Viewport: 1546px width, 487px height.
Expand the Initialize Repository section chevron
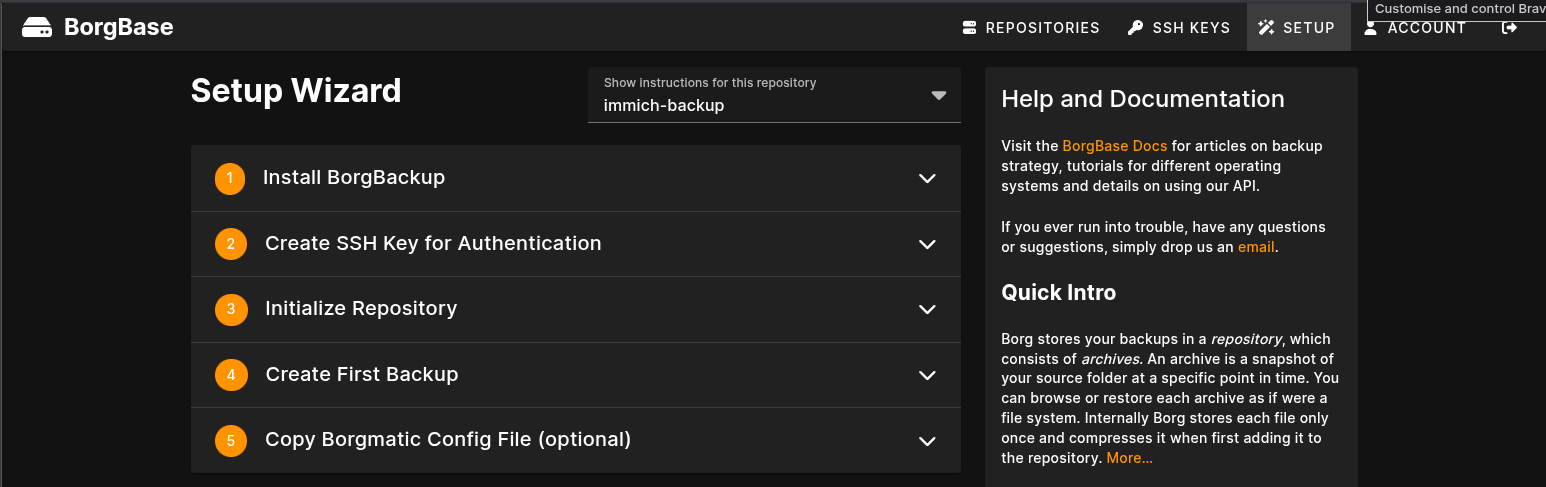tap(927, 309)
